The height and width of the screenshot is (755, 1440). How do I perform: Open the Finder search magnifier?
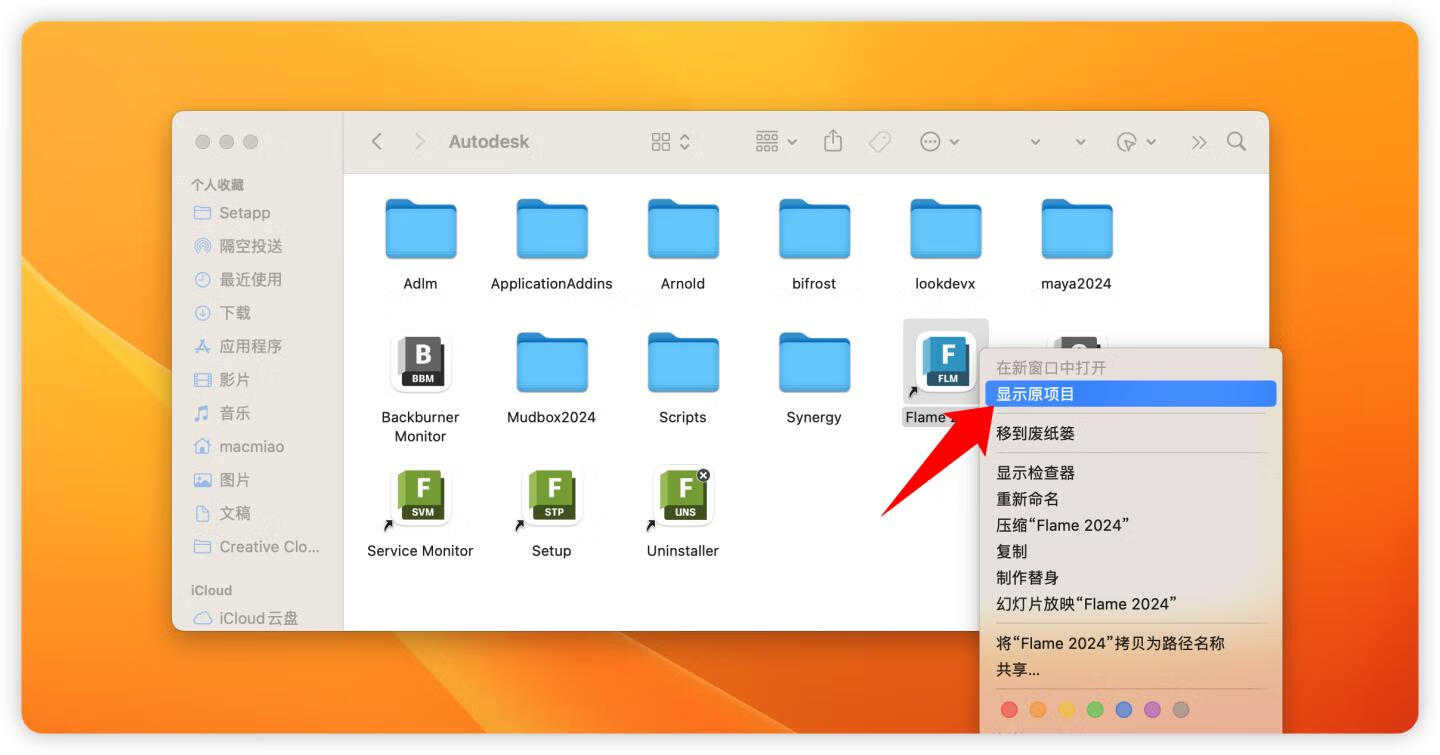tap(1236, 142)
